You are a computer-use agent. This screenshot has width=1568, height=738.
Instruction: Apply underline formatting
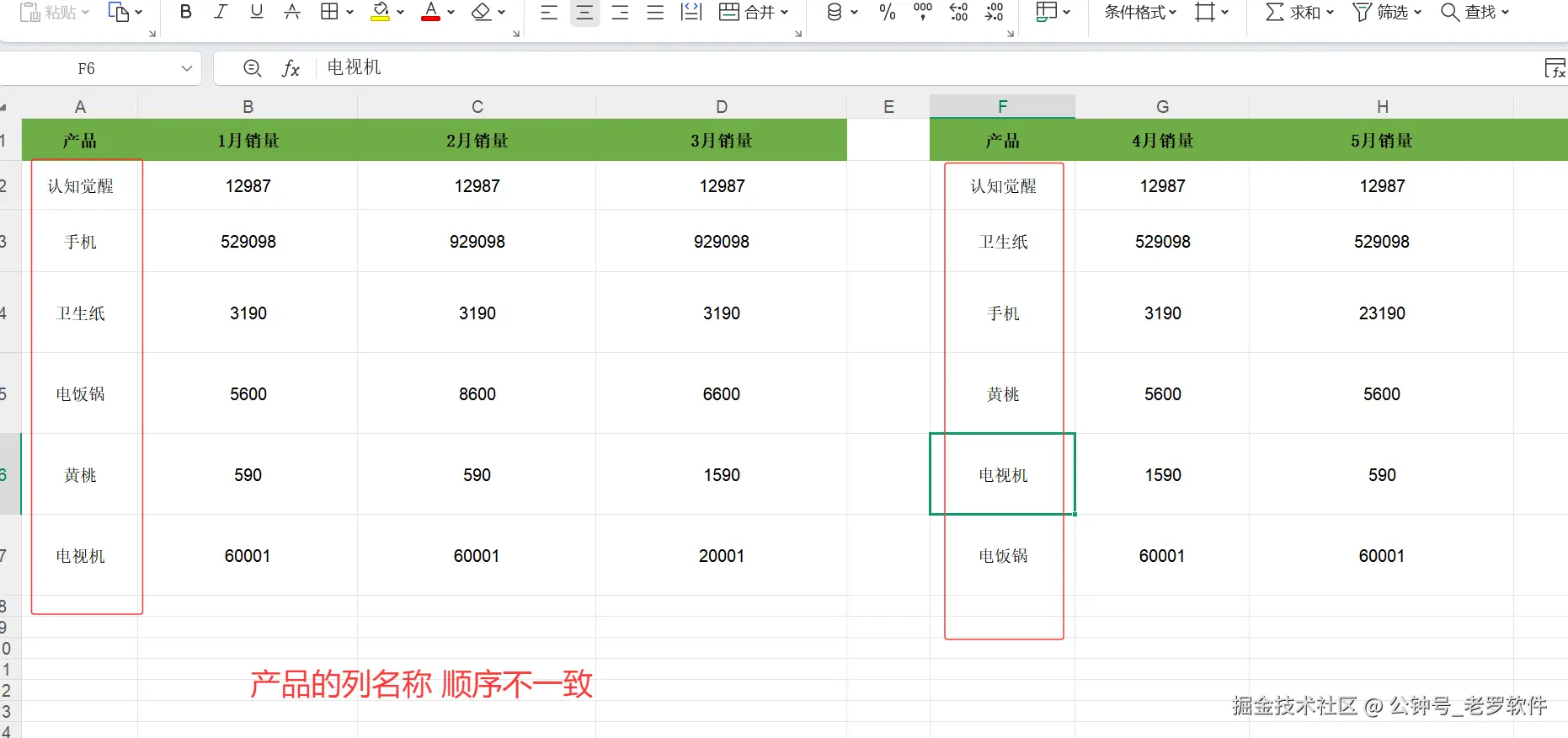coord(257,12)
